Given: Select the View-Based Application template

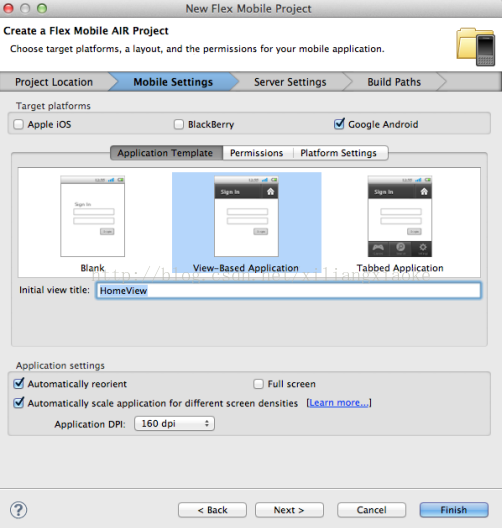Looking at the screenshot, I should coord(246,222).
